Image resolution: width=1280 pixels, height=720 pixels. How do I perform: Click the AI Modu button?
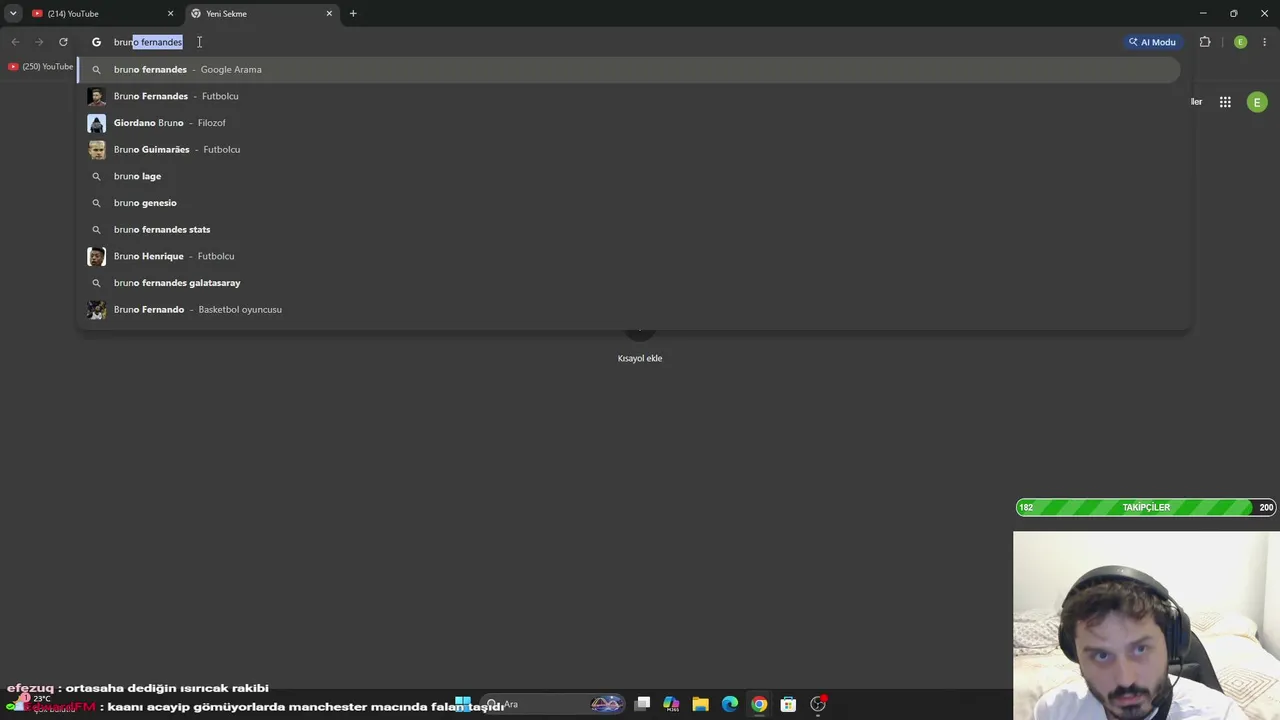click(x=1152, y=42)
